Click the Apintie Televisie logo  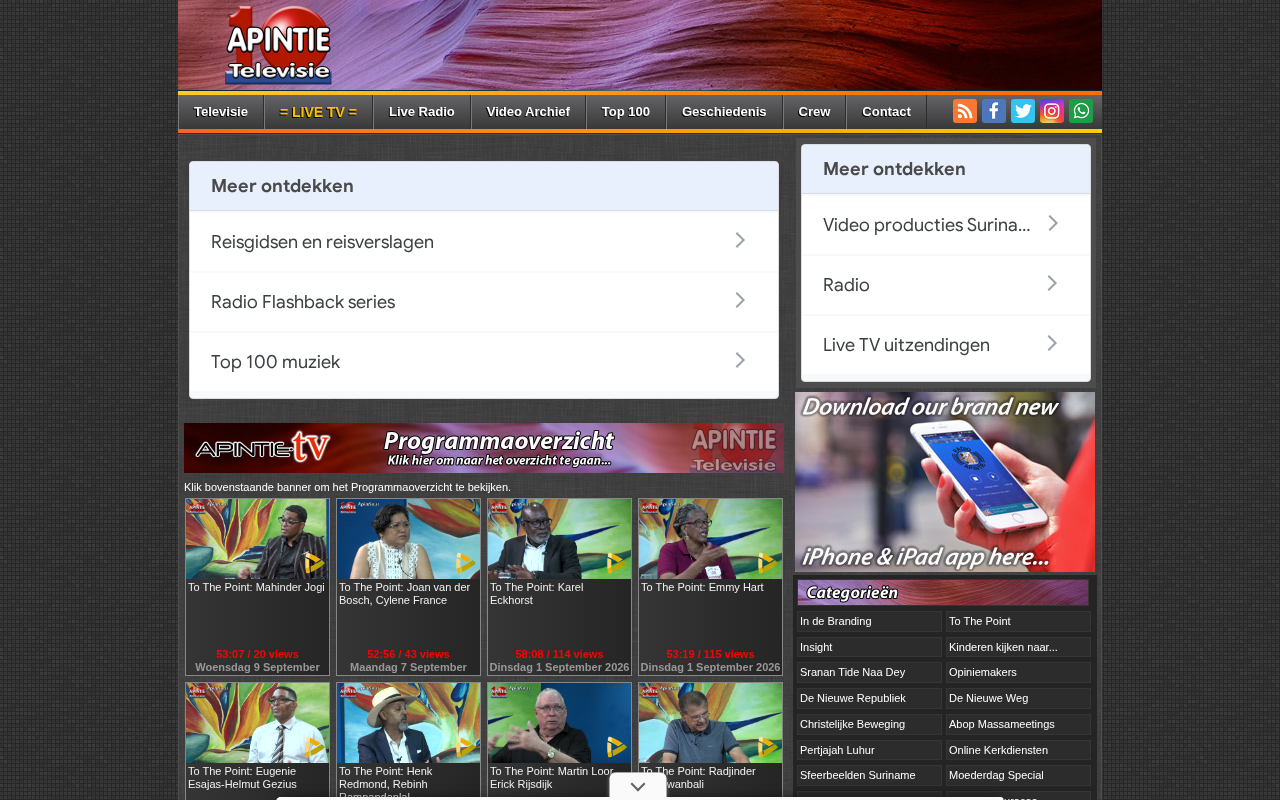pyautogui.click(x=278, y=45)
